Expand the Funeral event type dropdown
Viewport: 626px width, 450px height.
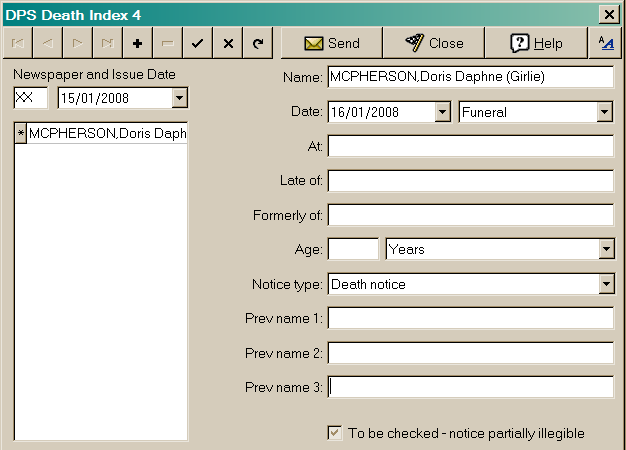[x=604, y=112]
